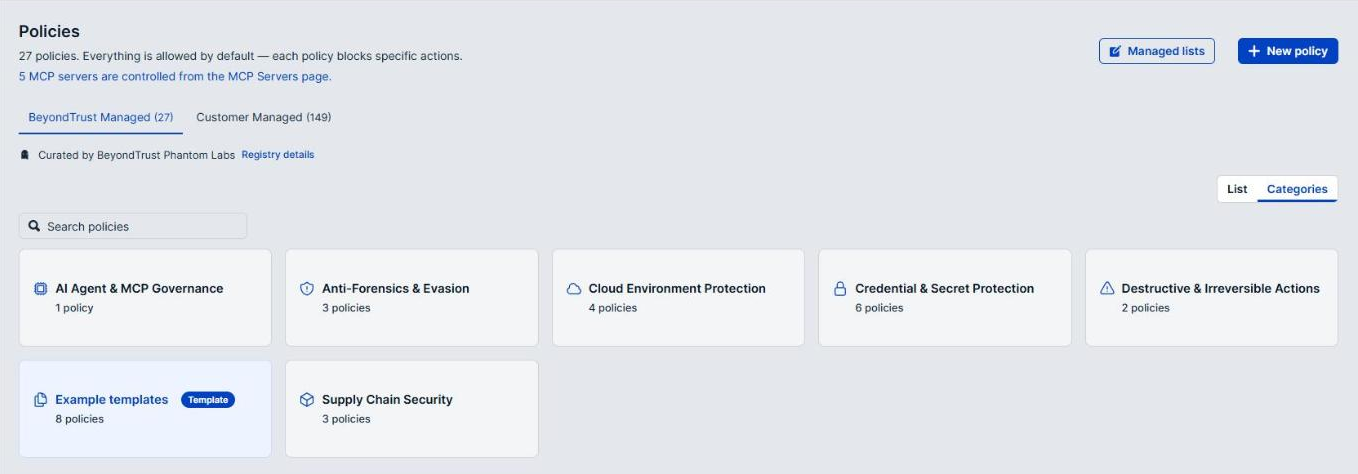Image resolution: width=1358 pixels, height=474 pixels.
Task: Click the Phantom Labs ghost icon
Action: [25, 155]
